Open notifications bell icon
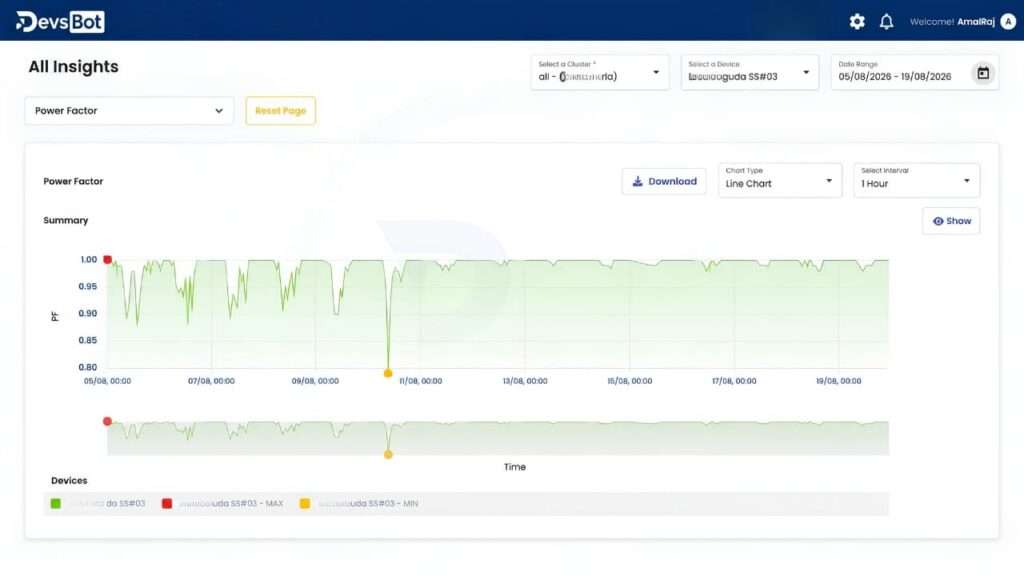The height and width of the screenshot is (576, 1024). (886, 22)
